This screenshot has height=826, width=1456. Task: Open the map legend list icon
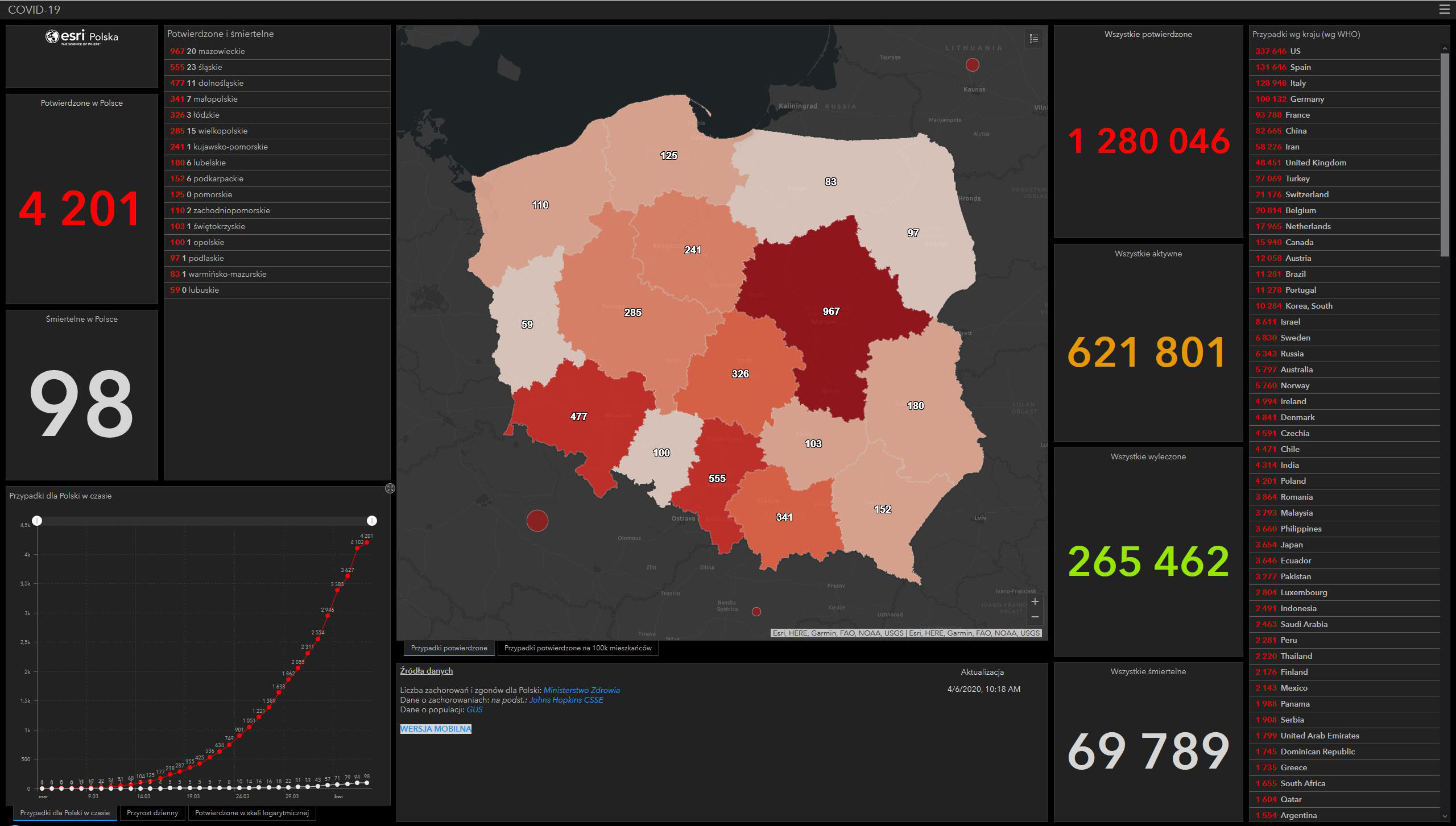[x=1034, y=38]
